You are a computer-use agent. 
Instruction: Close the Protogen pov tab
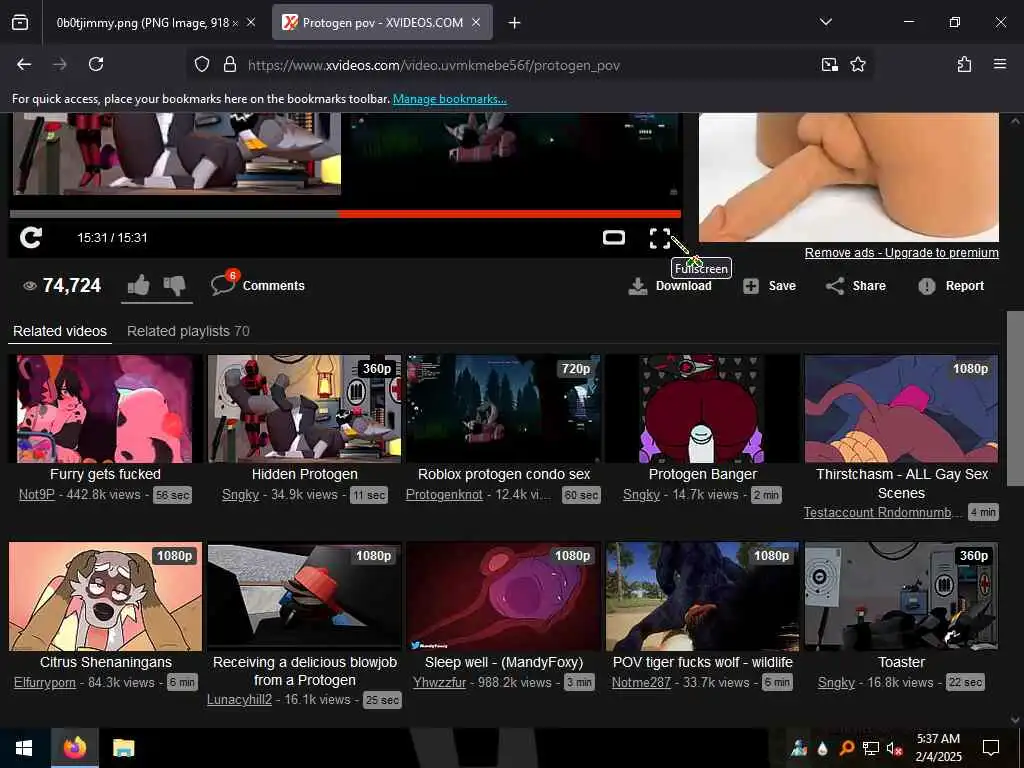point(476,23)
